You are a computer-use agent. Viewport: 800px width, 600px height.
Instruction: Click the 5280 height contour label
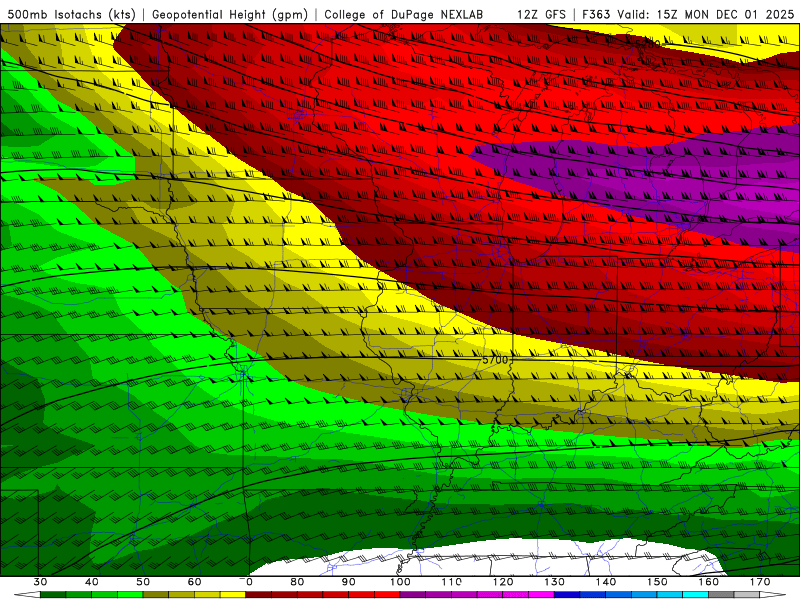[647, 44]
